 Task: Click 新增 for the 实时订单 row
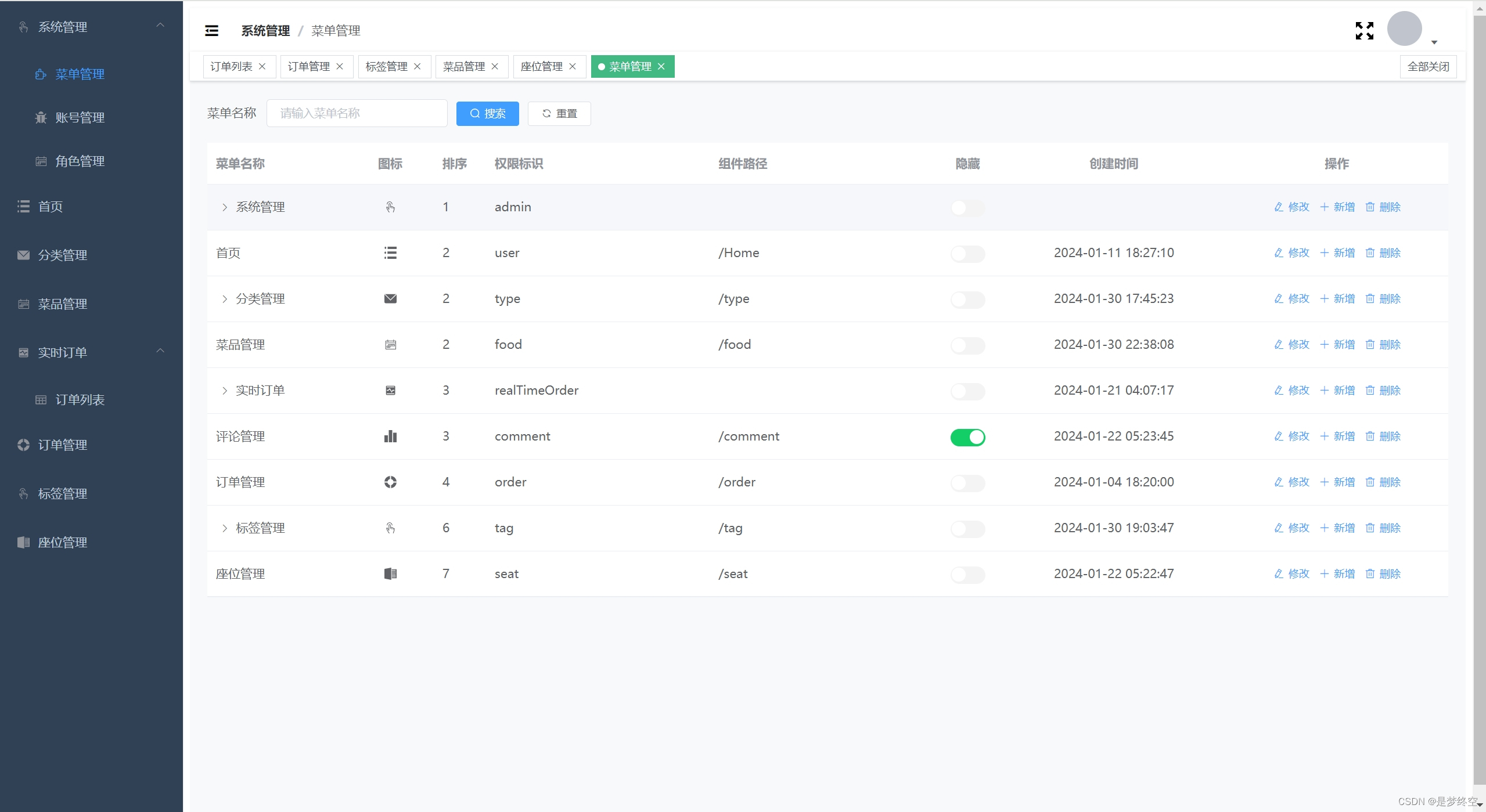tap(1337, 391)
